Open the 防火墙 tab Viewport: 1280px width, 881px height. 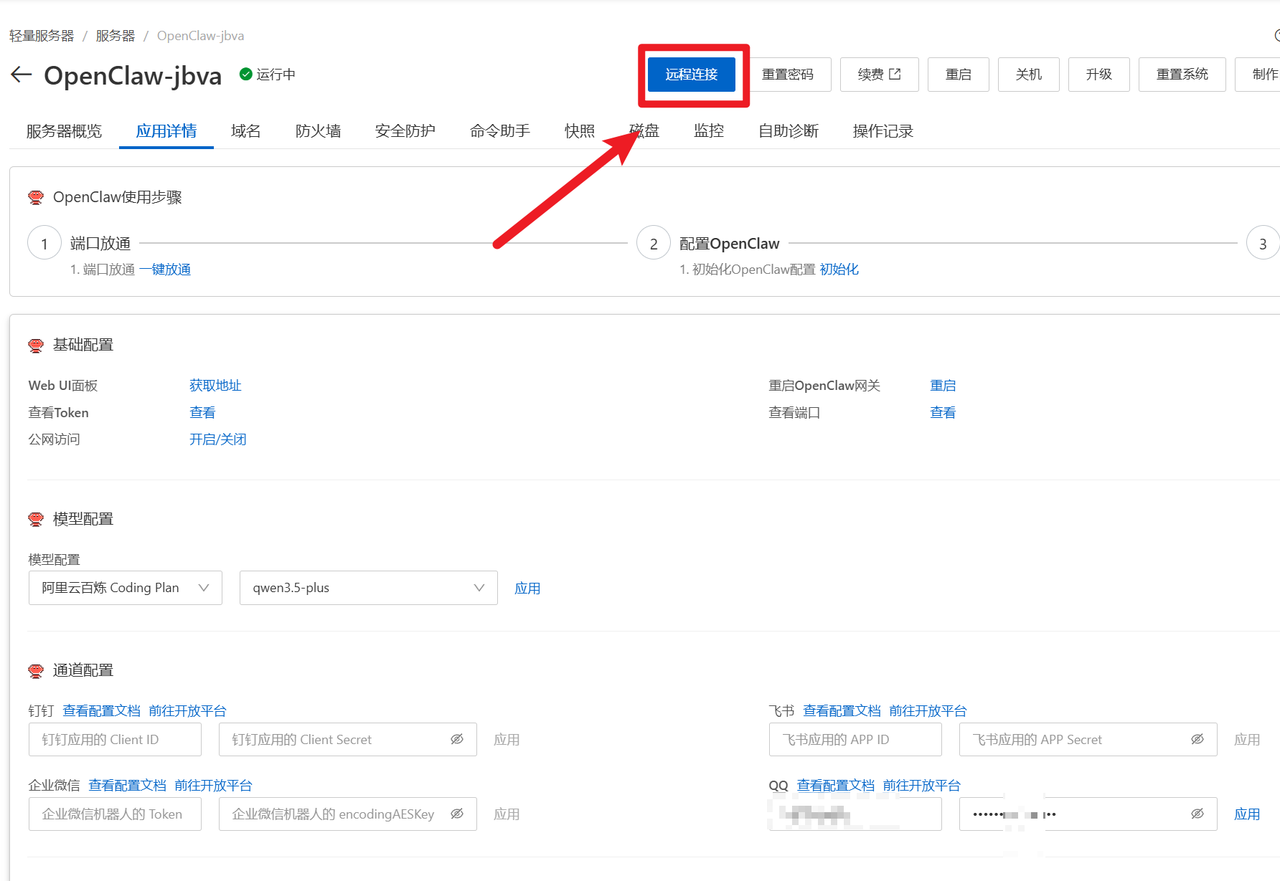tap(318, 131)
